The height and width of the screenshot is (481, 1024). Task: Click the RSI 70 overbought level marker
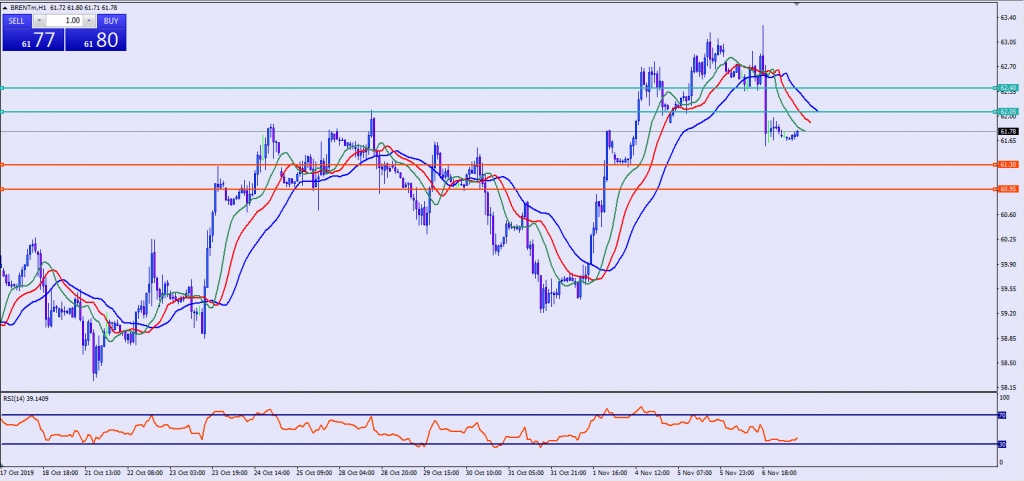1000,414
